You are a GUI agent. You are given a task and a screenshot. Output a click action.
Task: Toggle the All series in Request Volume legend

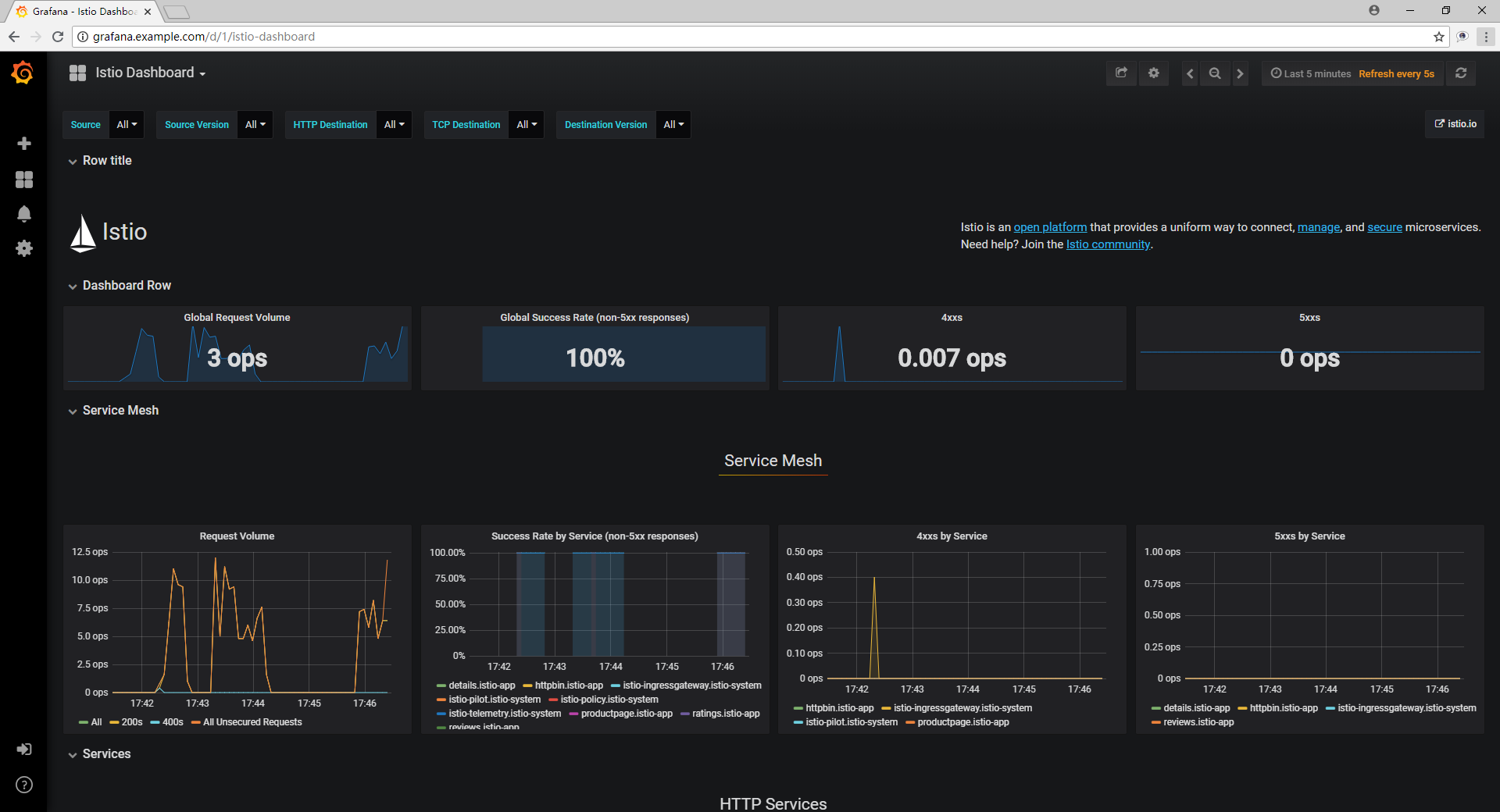pos(96,722)
